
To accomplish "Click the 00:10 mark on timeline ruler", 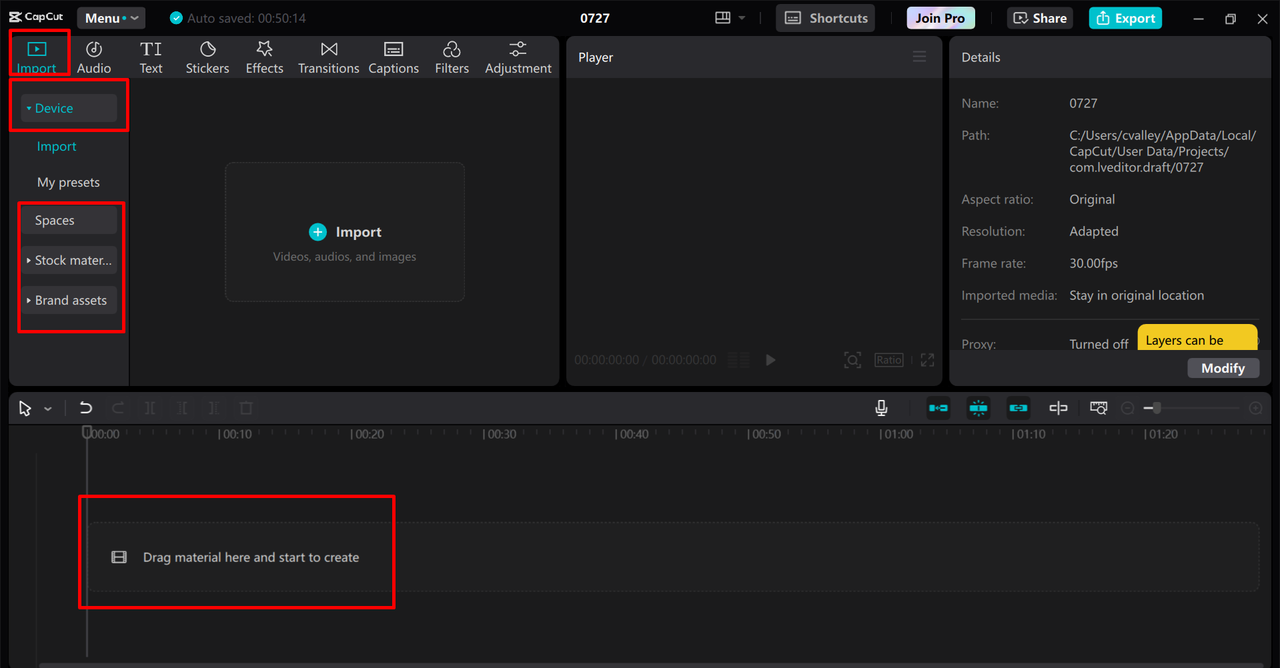I will tap(236, 434).
